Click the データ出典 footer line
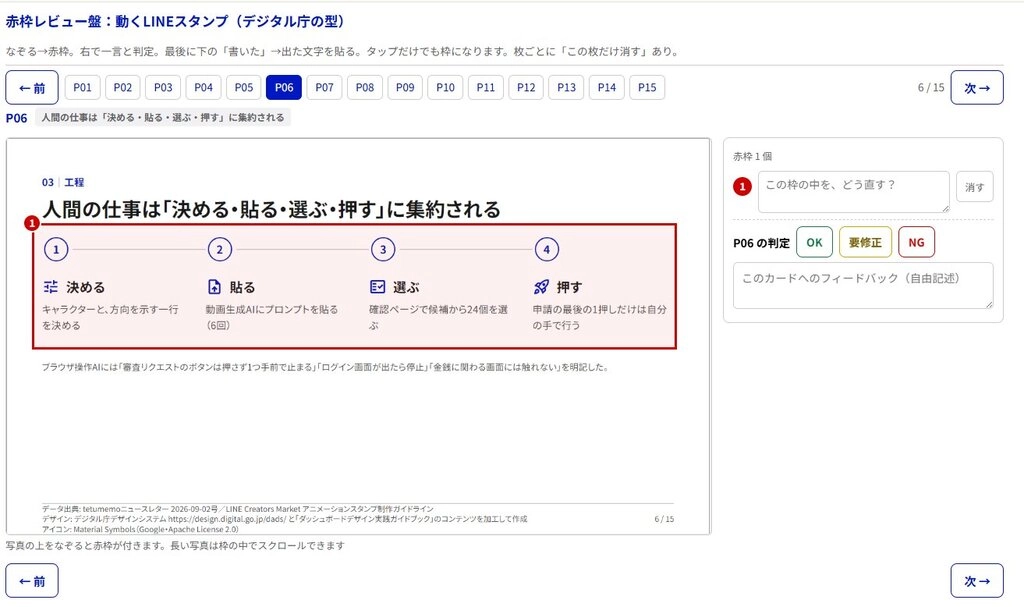 (238, 508)
